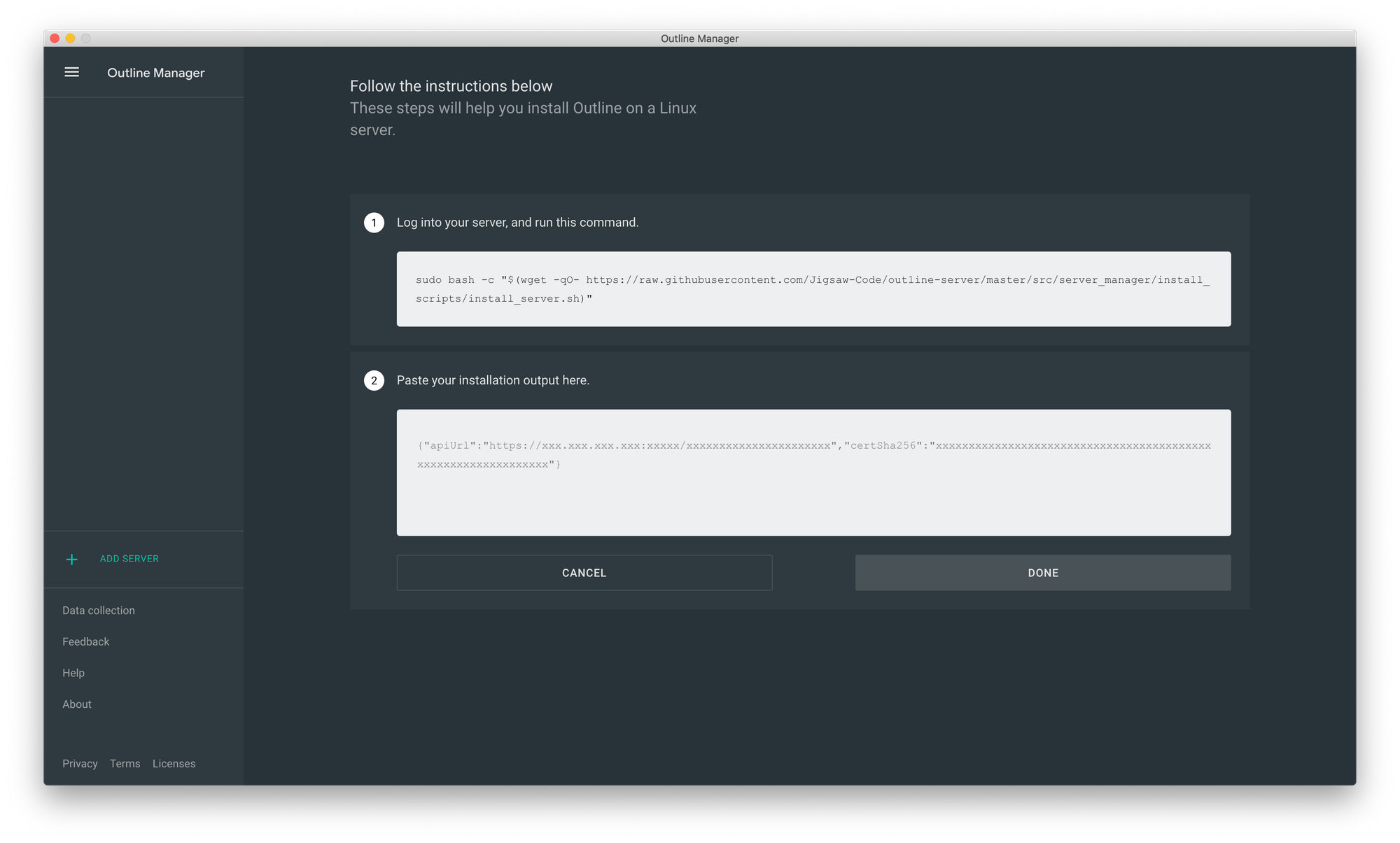
Task: Open the Help item
Action: (x=73, y=673)
